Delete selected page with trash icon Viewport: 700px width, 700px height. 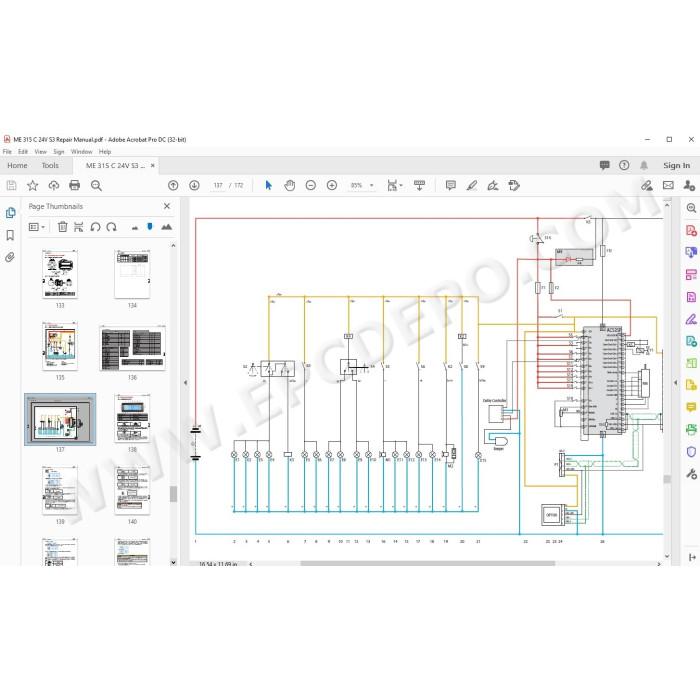tap(62, 227)
